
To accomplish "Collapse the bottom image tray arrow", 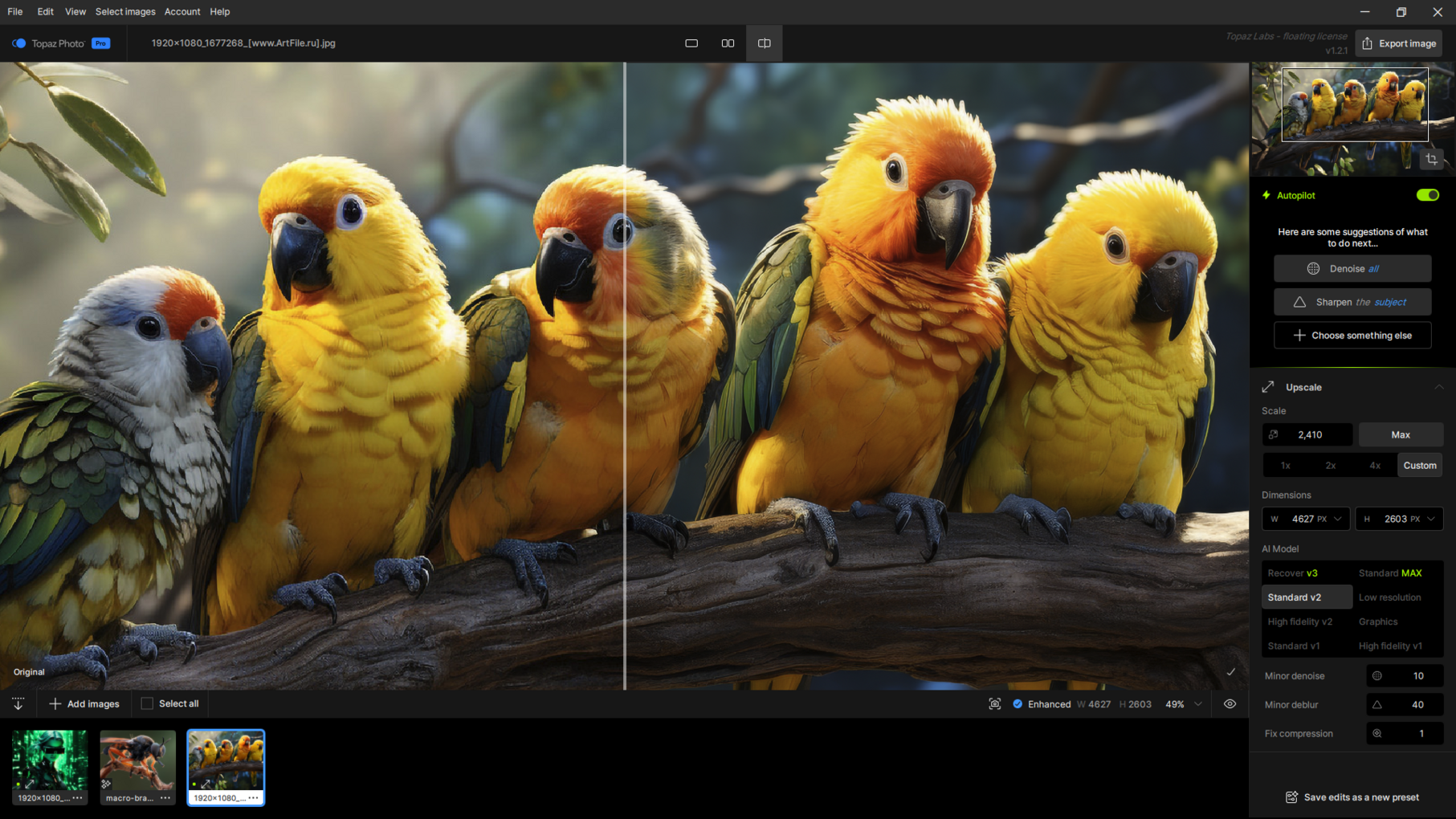I will click(x=18, y=704).
